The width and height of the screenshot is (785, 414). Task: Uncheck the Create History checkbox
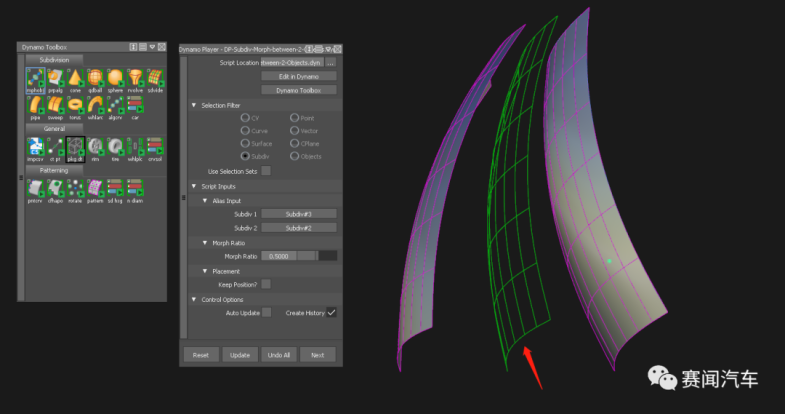coord(331,313)
